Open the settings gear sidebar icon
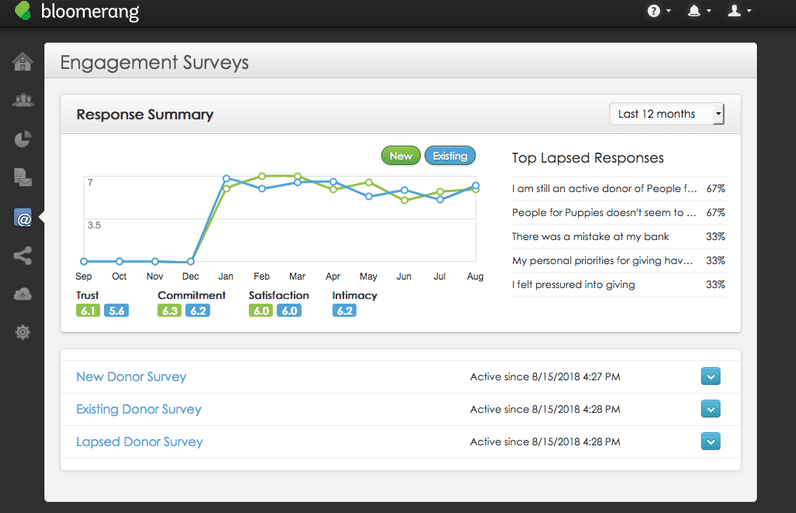This screenshot has height=513, width=796. click(22, 332)
